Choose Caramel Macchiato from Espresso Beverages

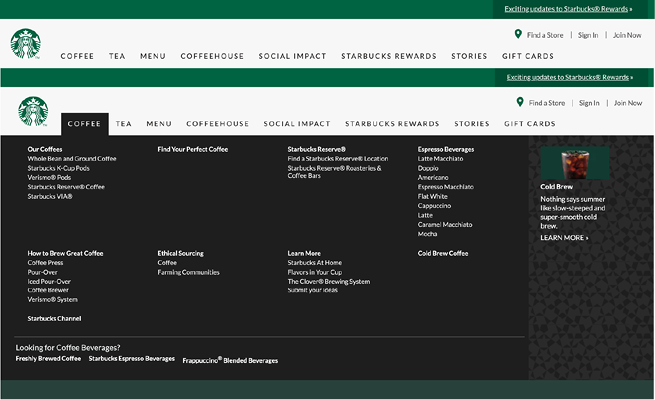pos(445,224)
